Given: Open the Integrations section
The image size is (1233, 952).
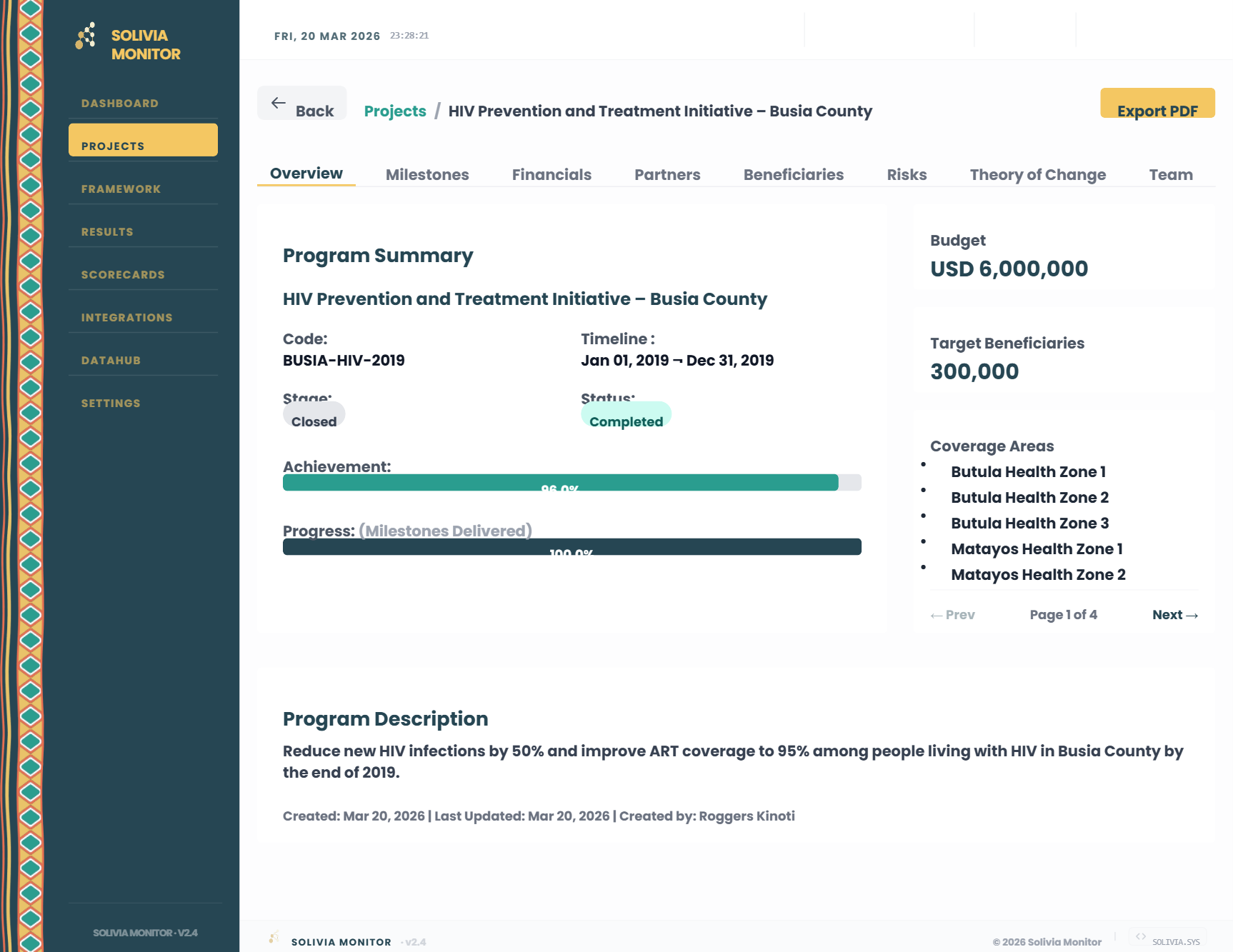Looking at the screenshot, I should [x=126, y=317].
